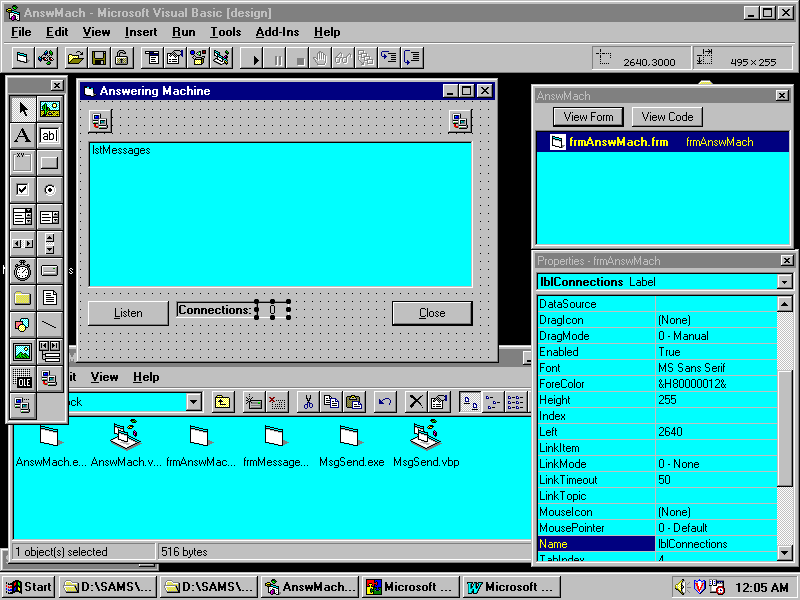The width and height of the screenshot is (800, 600).
Task: Toggle the large icons view button
Action: [x=468, y=402]
